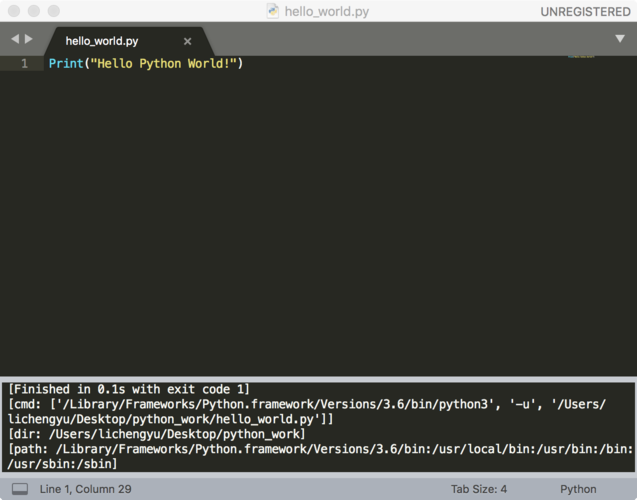The image size is (637, 500).
Task: Click the minimap preview in the editor
Action: click(x=581, y=57)
